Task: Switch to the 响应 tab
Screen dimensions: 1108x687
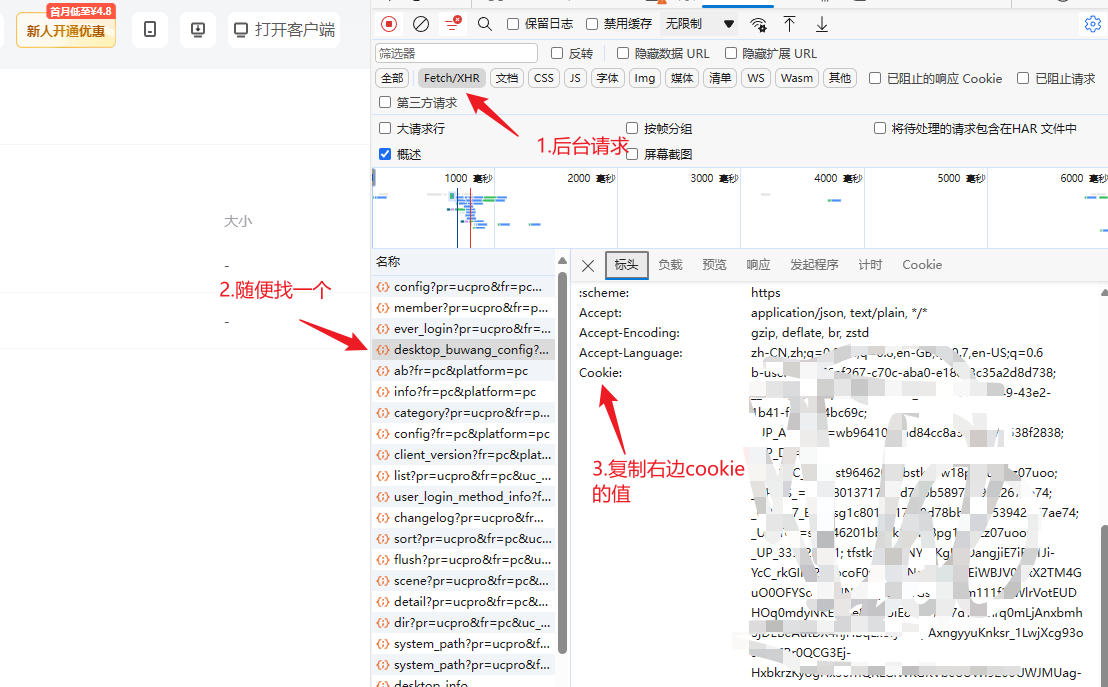Action: tap(758, 265)
